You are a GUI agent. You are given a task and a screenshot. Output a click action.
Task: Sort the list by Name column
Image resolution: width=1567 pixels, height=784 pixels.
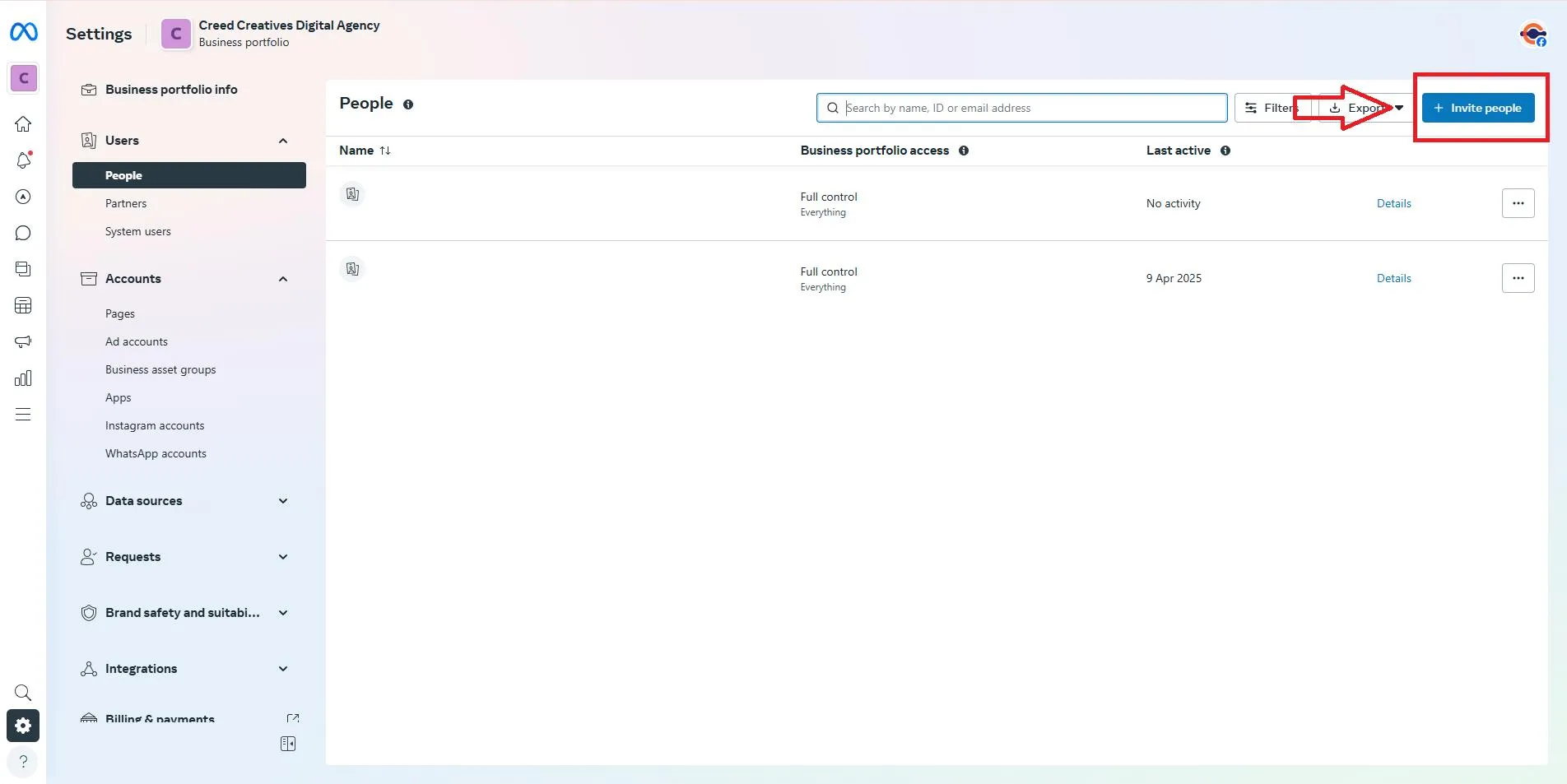[365, 151]
